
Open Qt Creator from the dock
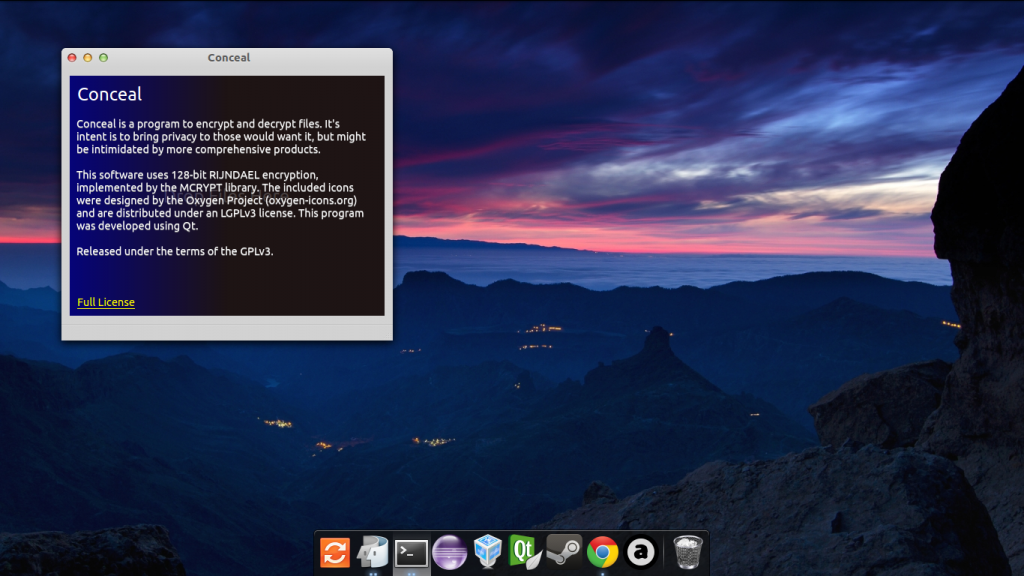pos(525,552)
